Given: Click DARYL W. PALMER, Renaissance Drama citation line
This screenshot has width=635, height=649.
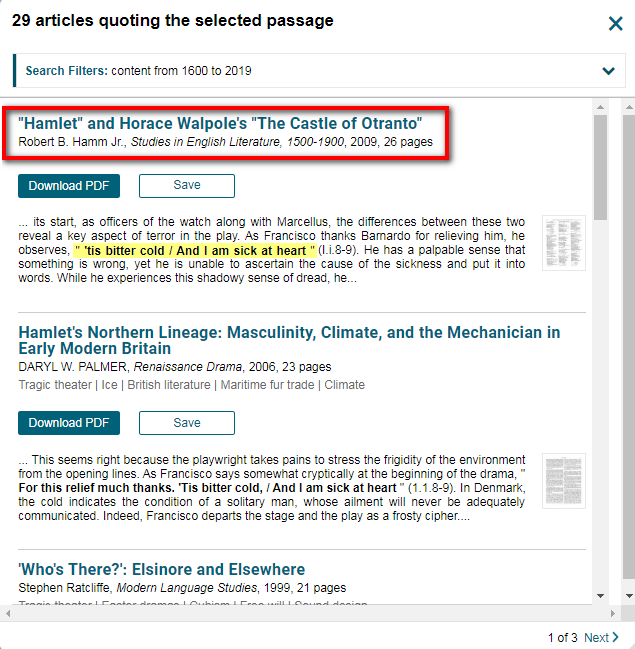Looking at the screenshot, I should (175, 367).
